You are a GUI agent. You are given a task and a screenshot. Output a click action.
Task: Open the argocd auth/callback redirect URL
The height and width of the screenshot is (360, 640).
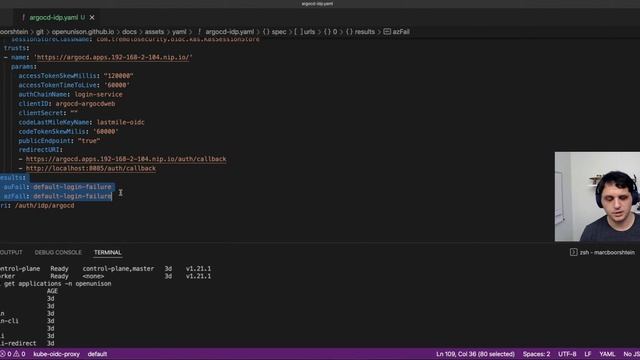[x=126, y=159]
